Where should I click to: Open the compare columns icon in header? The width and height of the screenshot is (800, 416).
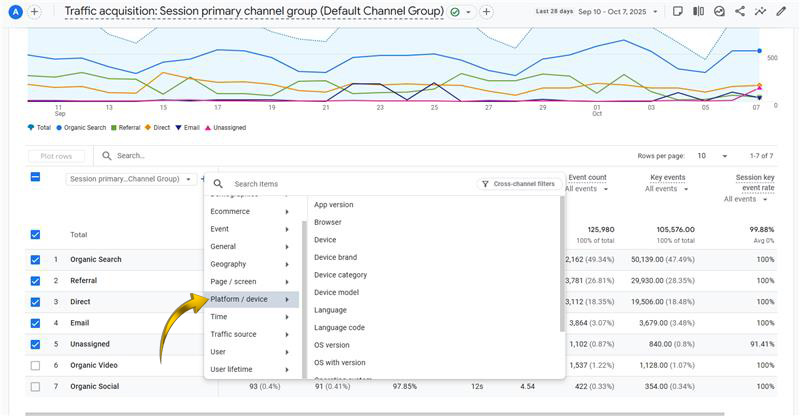698,12
